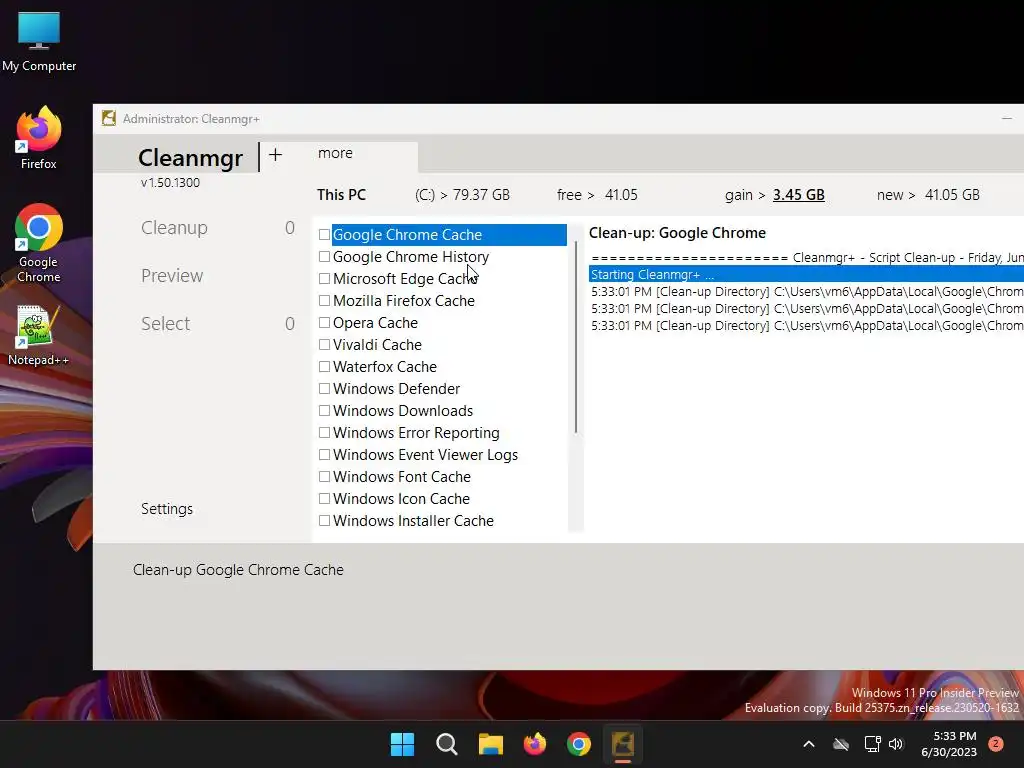
Task: Check Google Chrome Cache checkbox
Action: [x=324, y=234]
